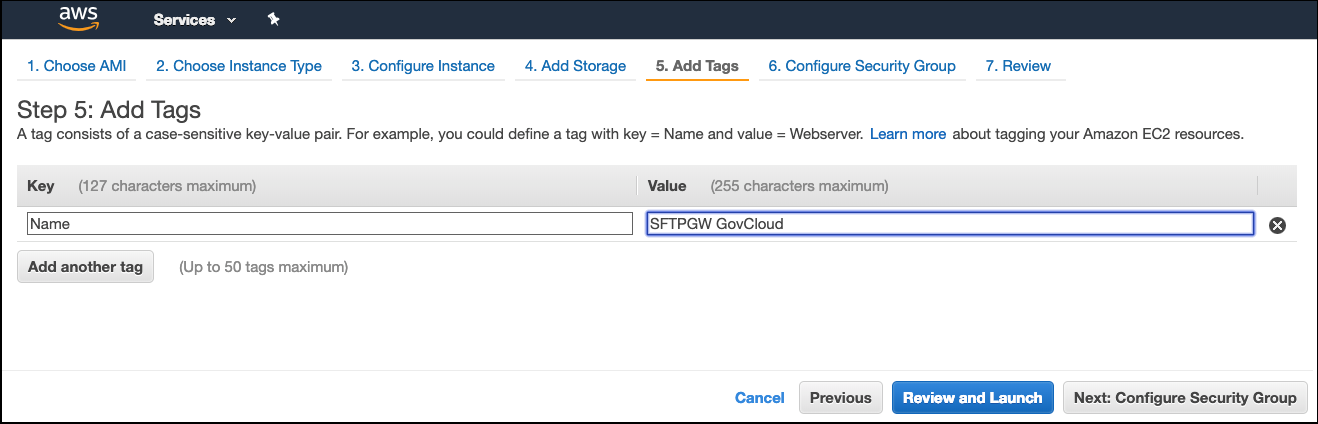Screen dimensions: 1318x424
Task: Open the Review step tab
Action: [x=1018, y=66]
